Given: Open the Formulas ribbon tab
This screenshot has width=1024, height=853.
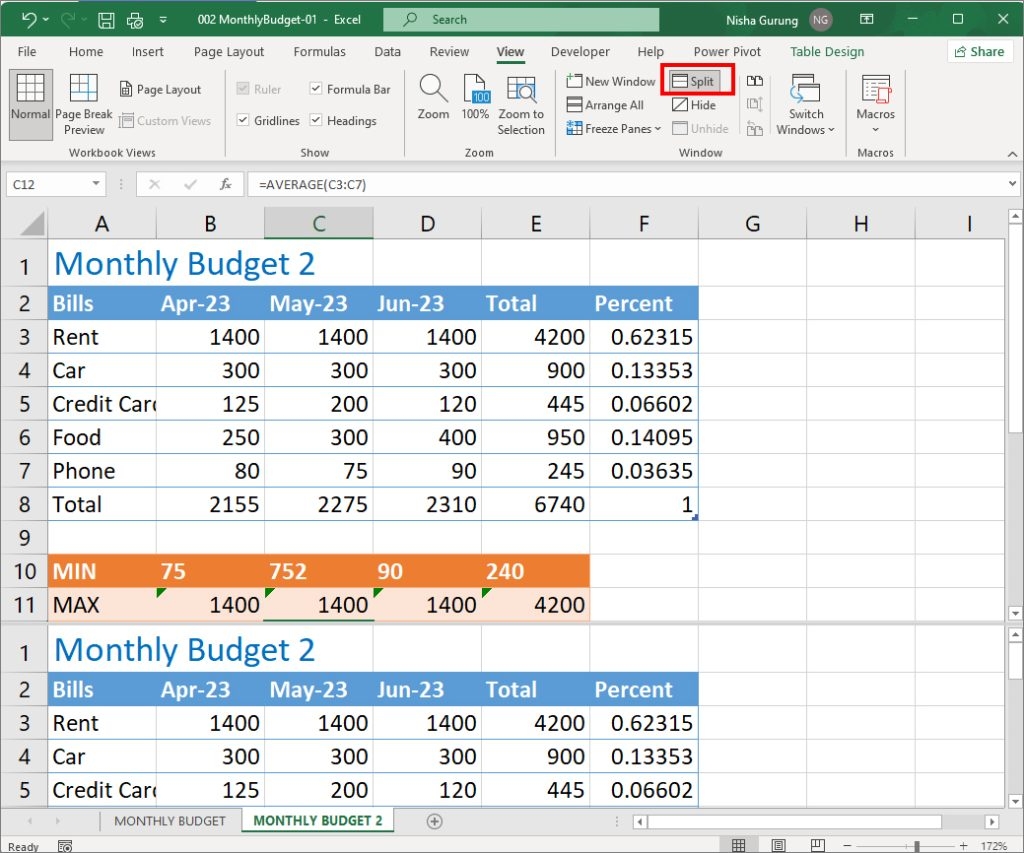Looking at the screenshot, I should [319, 52].
